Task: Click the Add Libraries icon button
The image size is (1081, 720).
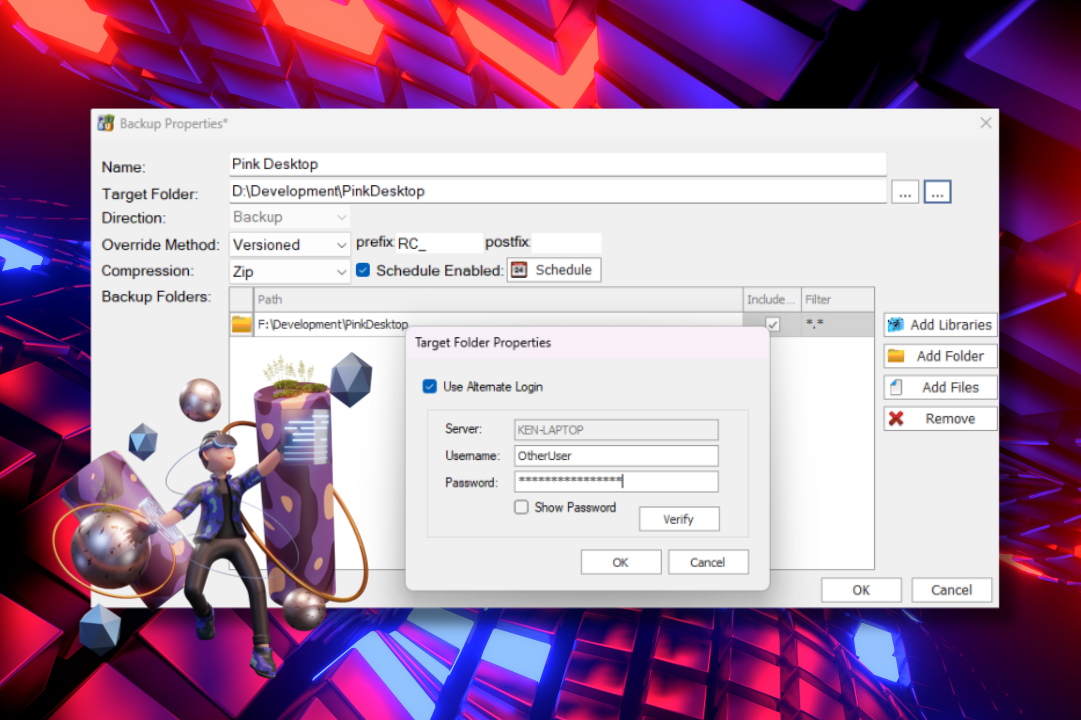Action: [895, 325]
